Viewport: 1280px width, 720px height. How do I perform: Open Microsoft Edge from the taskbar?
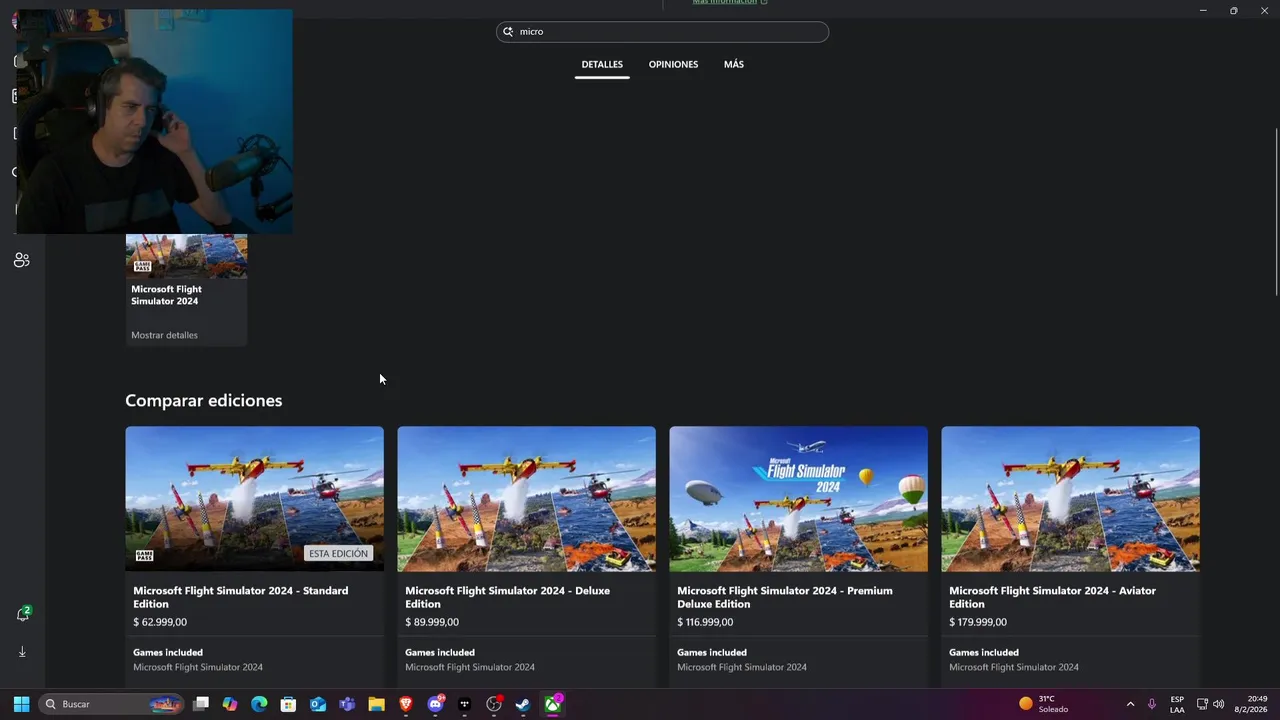[x=259, y=704]
